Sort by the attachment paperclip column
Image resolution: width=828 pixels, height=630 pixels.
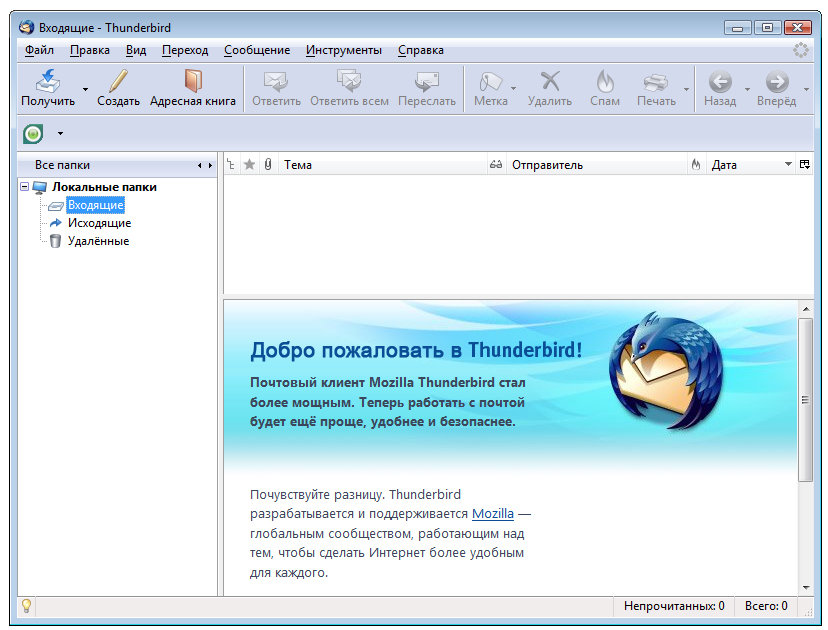tap(268, 165)
